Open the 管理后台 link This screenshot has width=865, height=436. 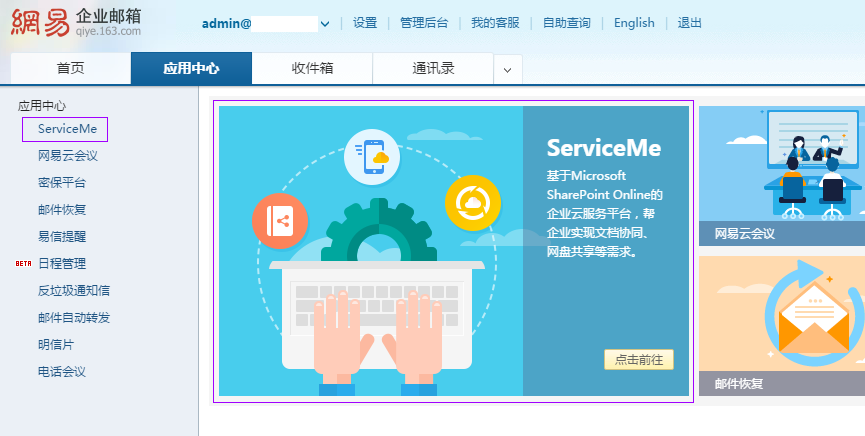424,23
